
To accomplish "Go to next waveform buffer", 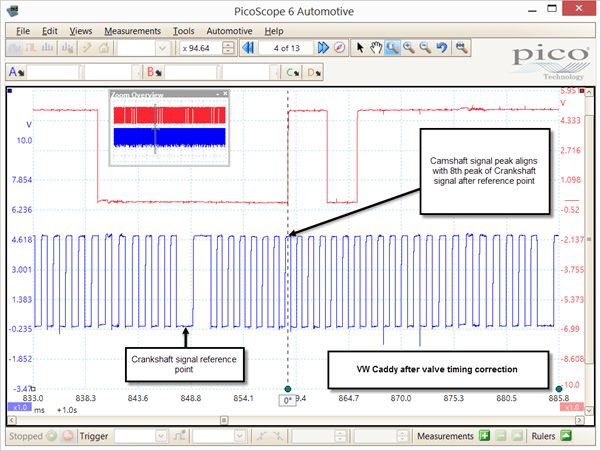I will pos(323,48).
